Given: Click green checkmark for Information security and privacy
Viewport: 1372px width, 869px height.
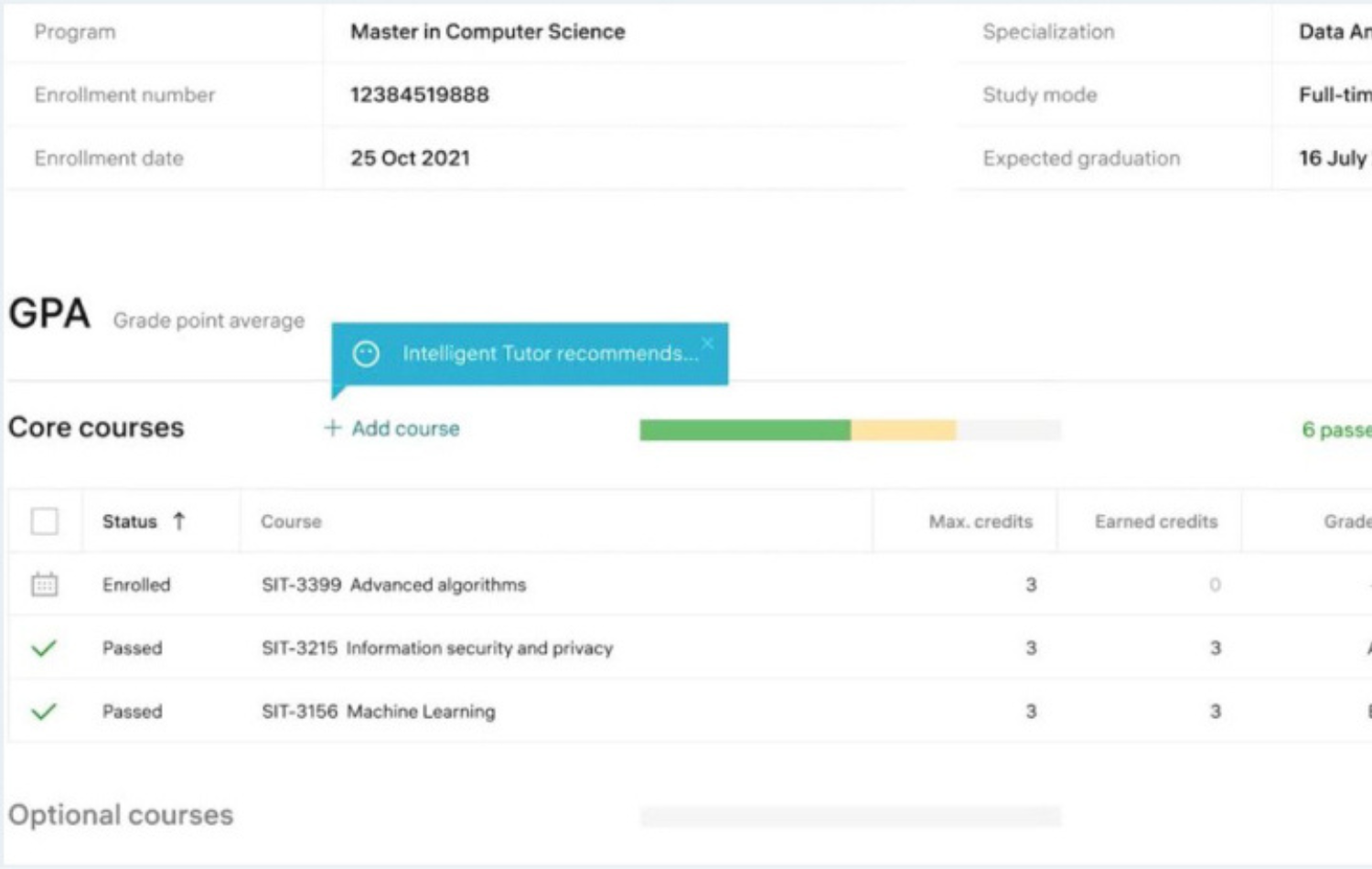Looking at the screenshot, I should point(44,649).
